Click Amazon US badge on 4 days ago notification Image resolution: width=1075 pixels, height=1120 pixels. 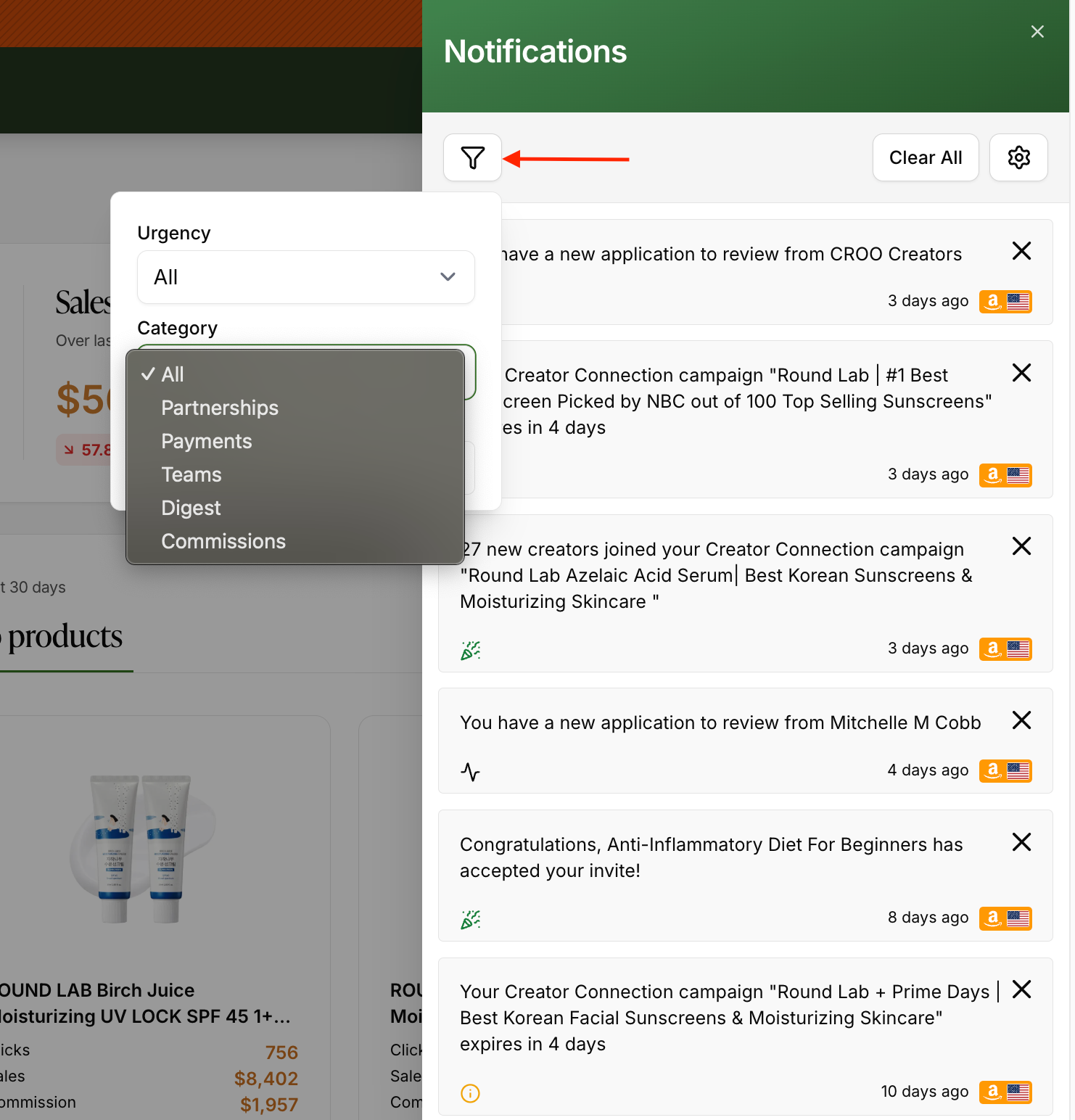coord(1005,770)
